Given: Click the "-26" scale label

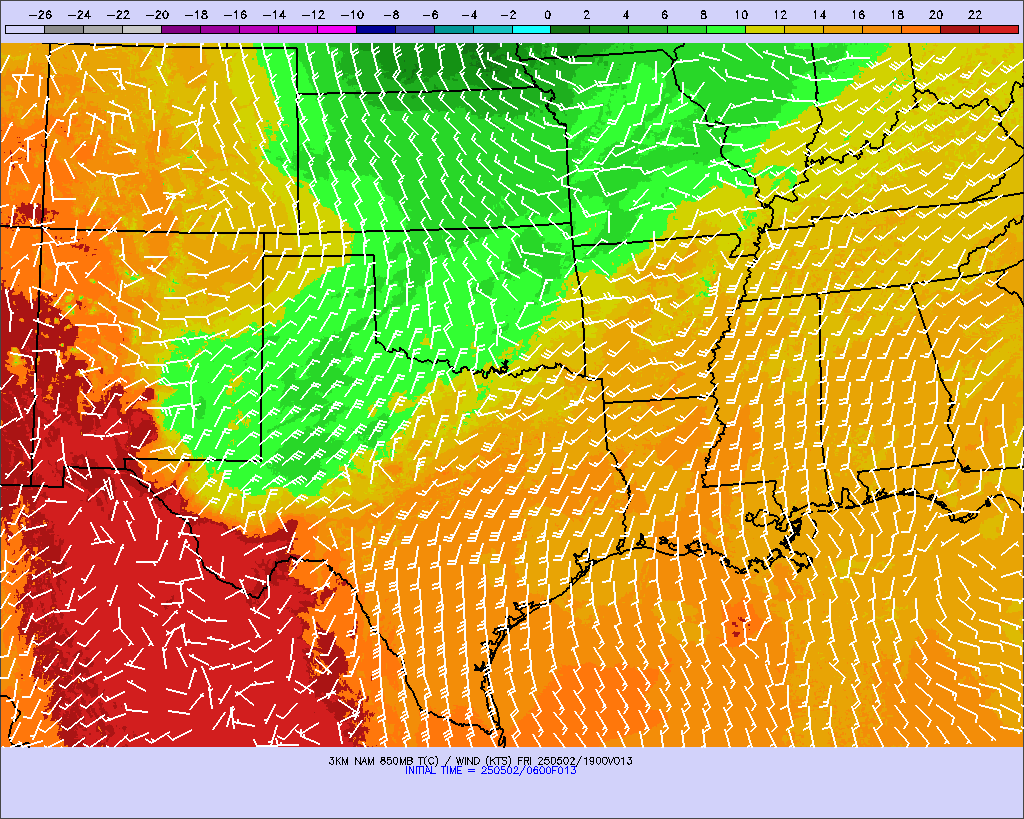Looking at the screenshot, I should (x=40, y=15).
